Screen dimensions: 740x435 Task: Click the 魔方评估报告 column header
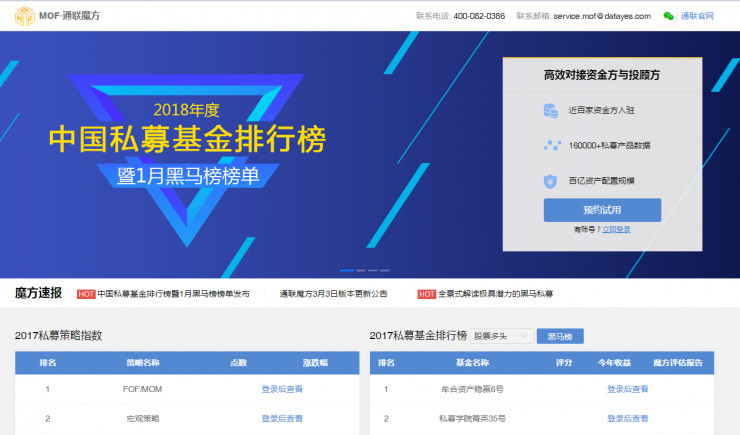pos(678,363)
